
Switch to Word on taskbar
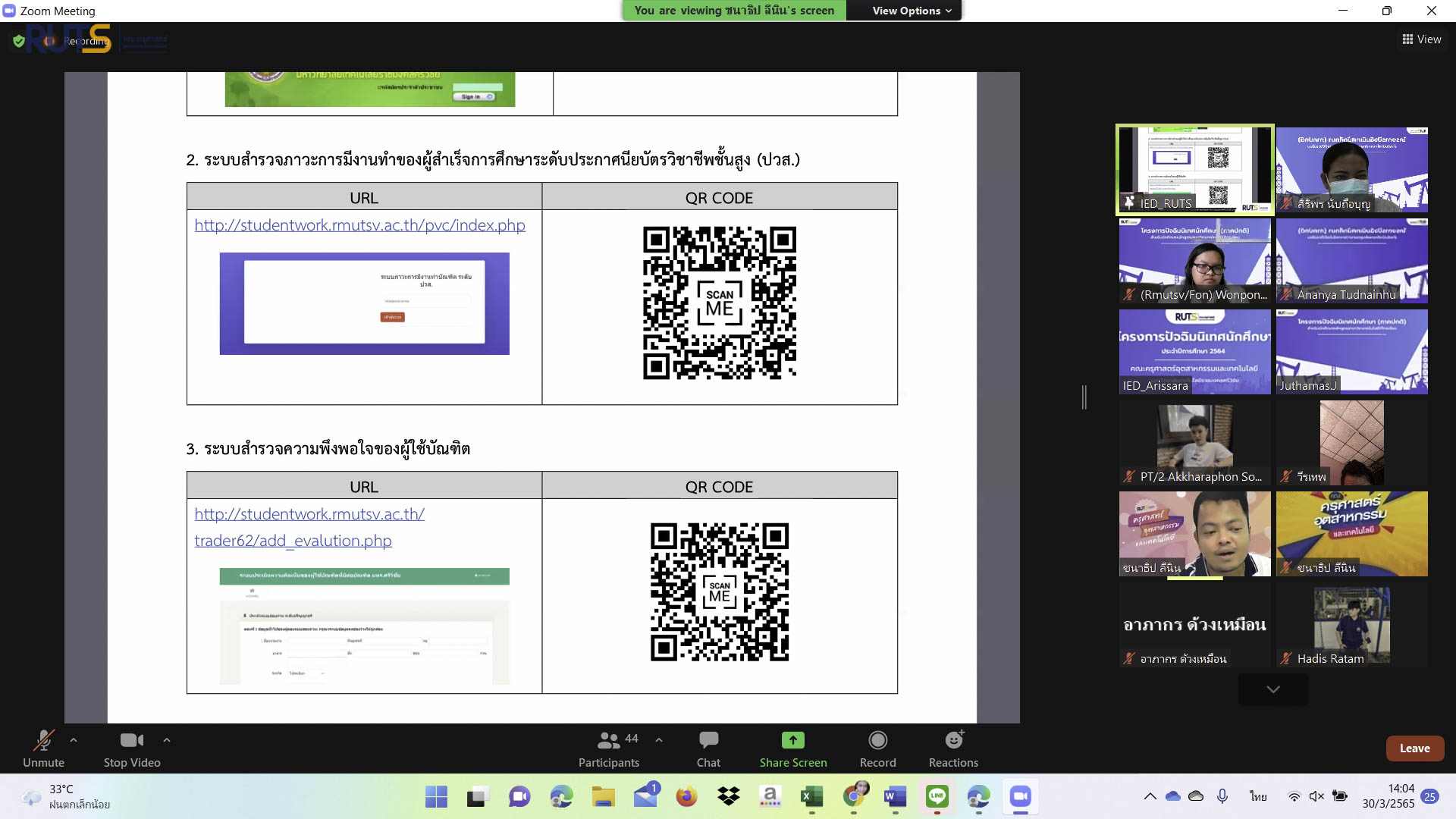[896, 797]
